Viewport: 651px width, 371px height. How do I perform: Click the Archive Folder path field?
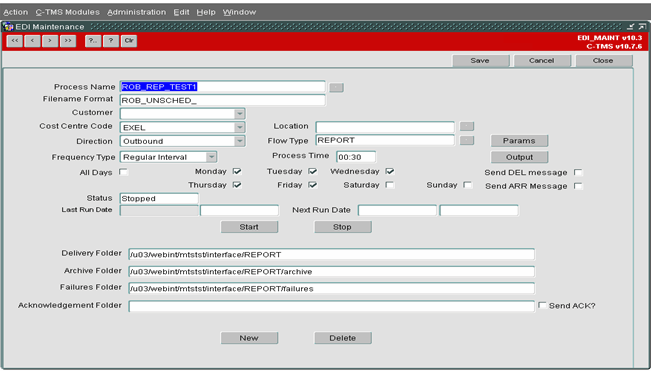(x=332, y=271)
